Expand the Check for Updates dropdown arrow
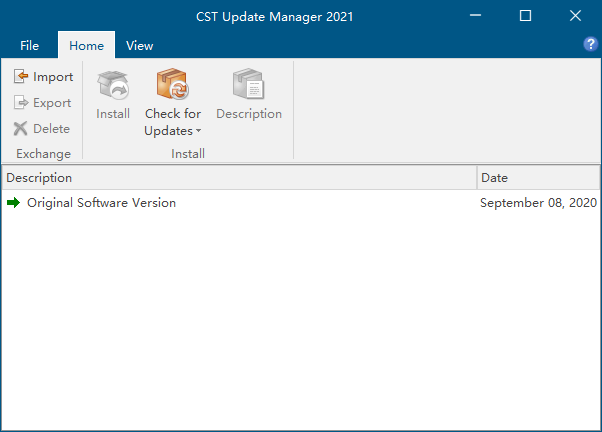This screenshot has height=432, width=602. pos(198,131)
